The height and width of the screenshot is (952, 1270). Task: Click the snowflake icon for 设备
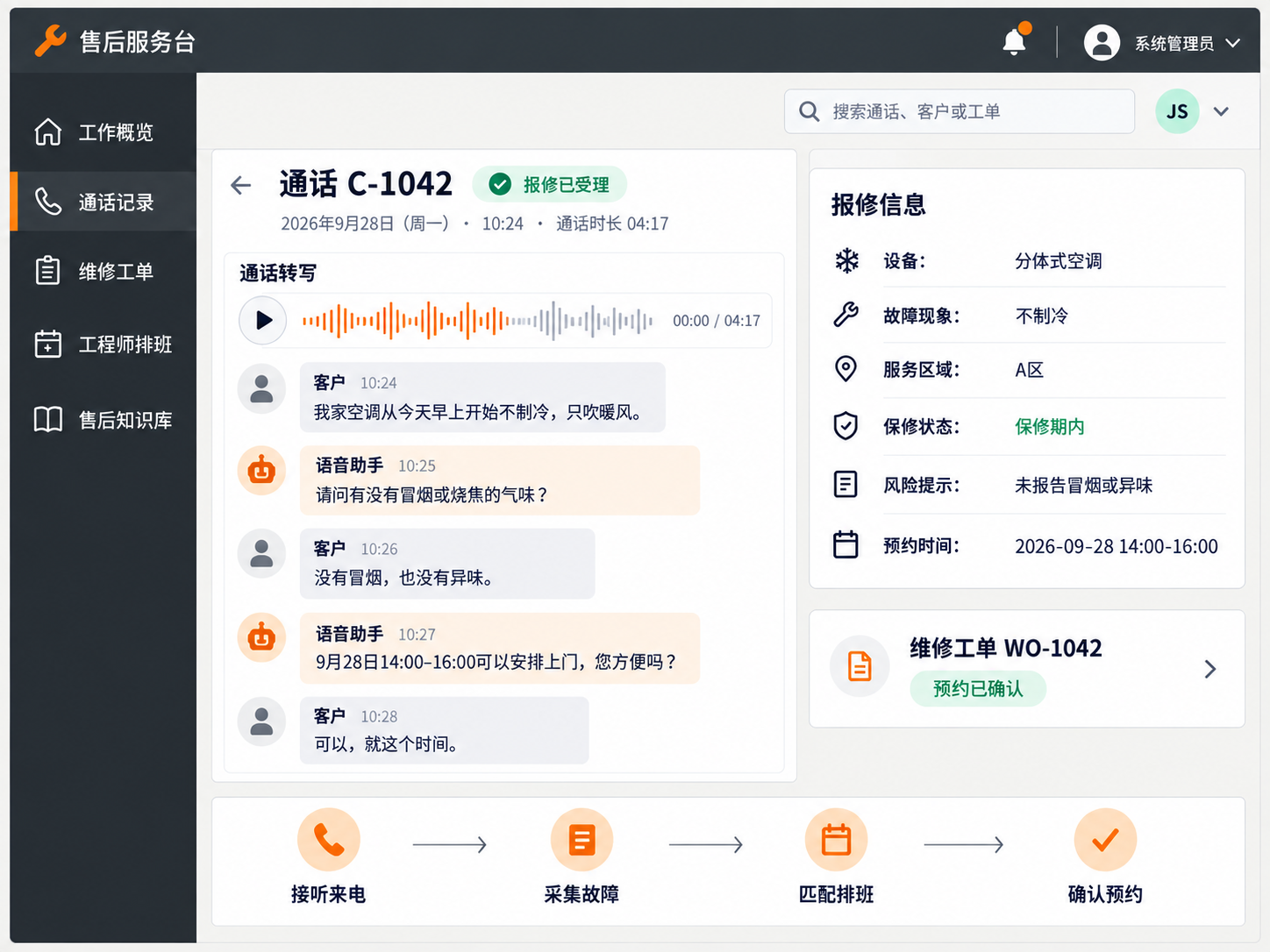coord(846,260)
